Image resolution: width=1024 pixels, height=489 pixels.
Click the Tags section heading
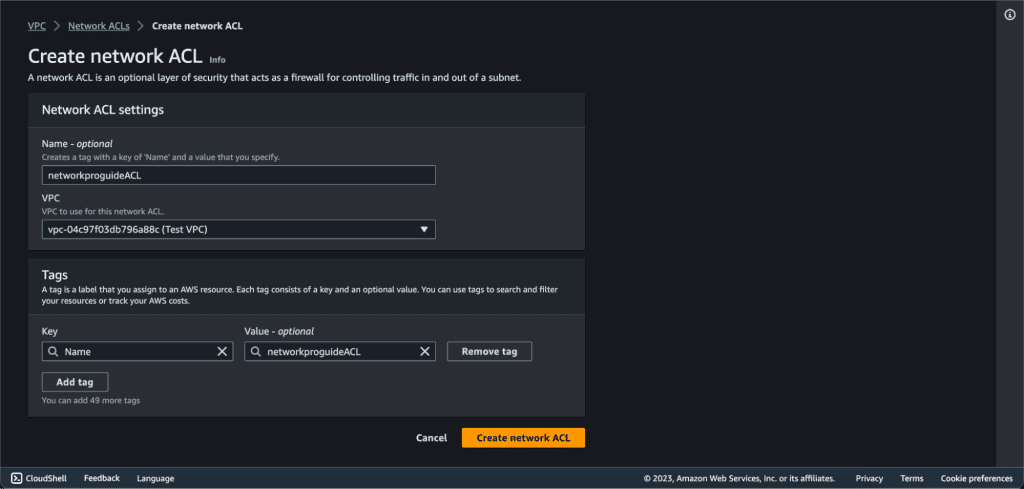point(55,275)
